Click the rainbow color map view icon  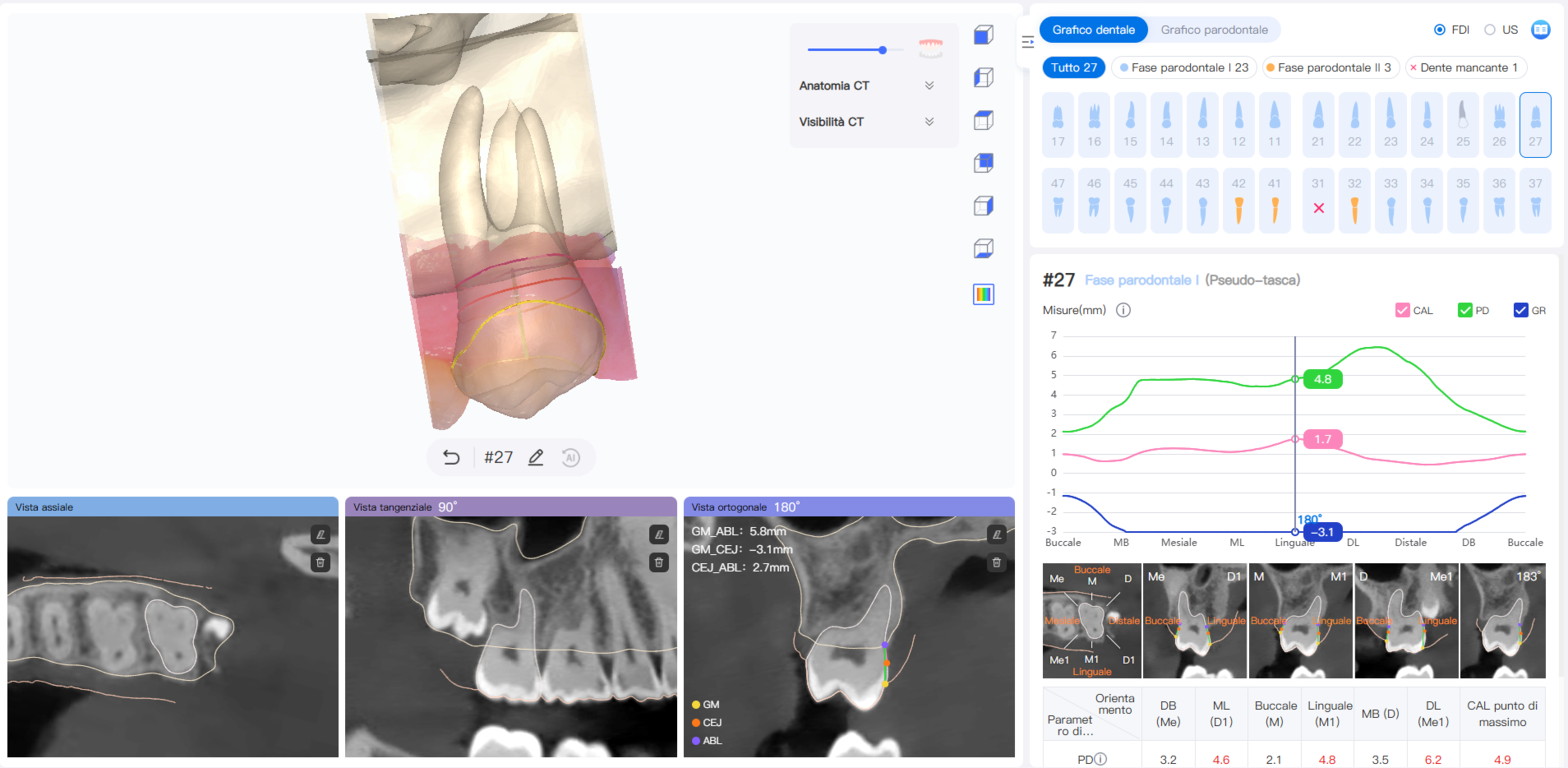pos(983,294)
